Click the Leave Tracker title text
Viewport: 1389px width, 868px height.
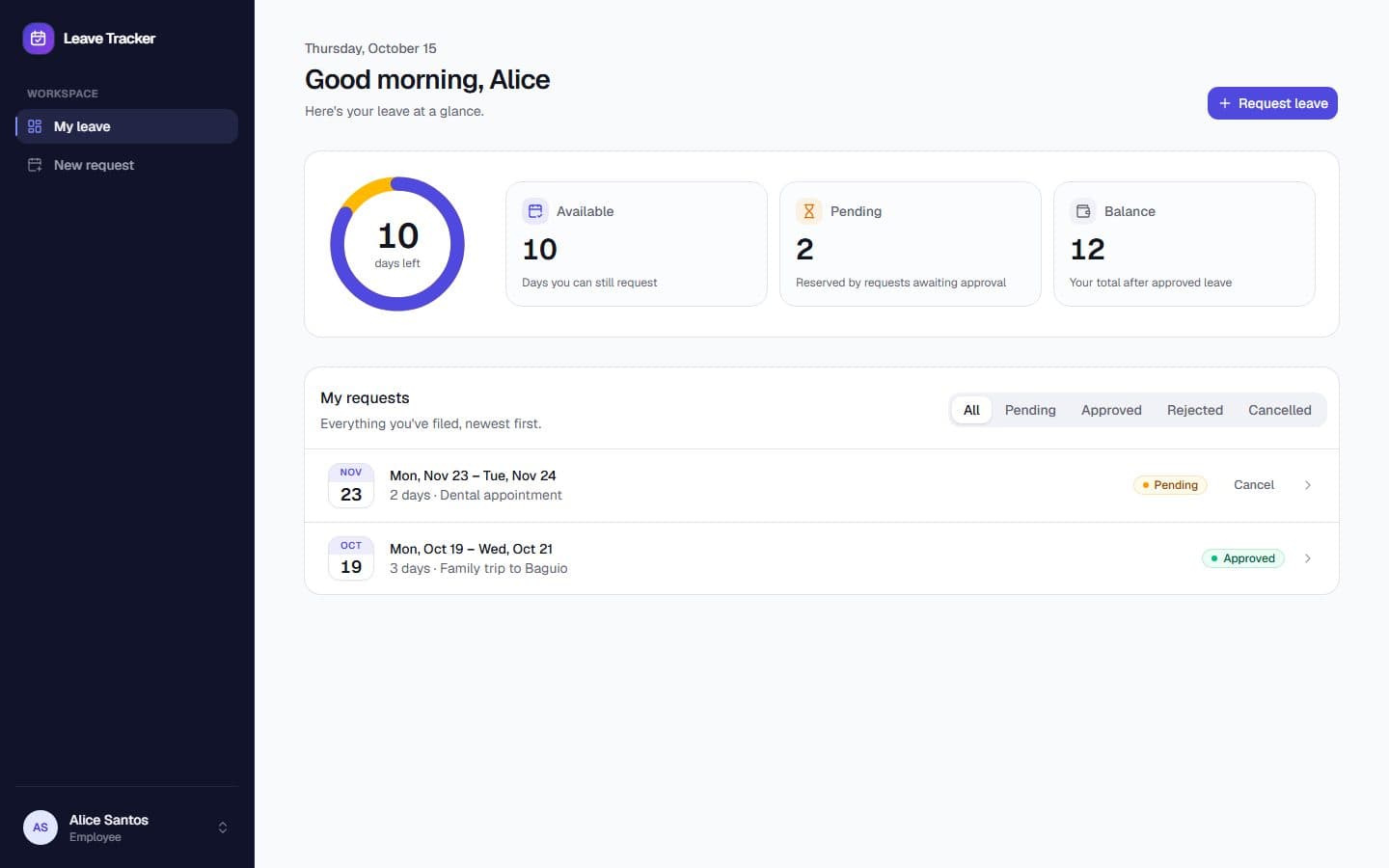click(109, 39)
